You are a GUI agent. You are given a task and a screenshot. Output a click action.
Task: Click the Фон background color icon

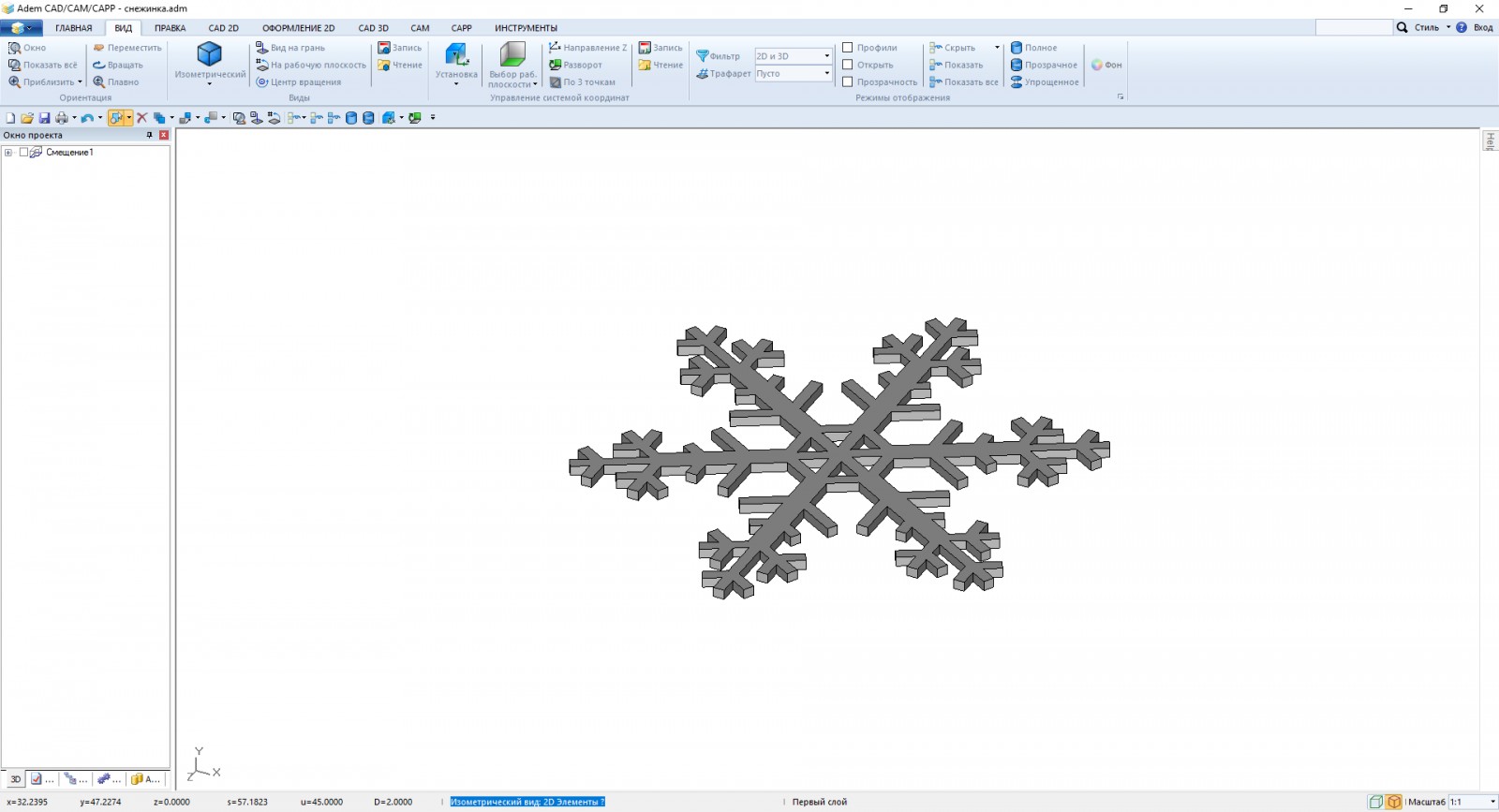[1097, 66]
